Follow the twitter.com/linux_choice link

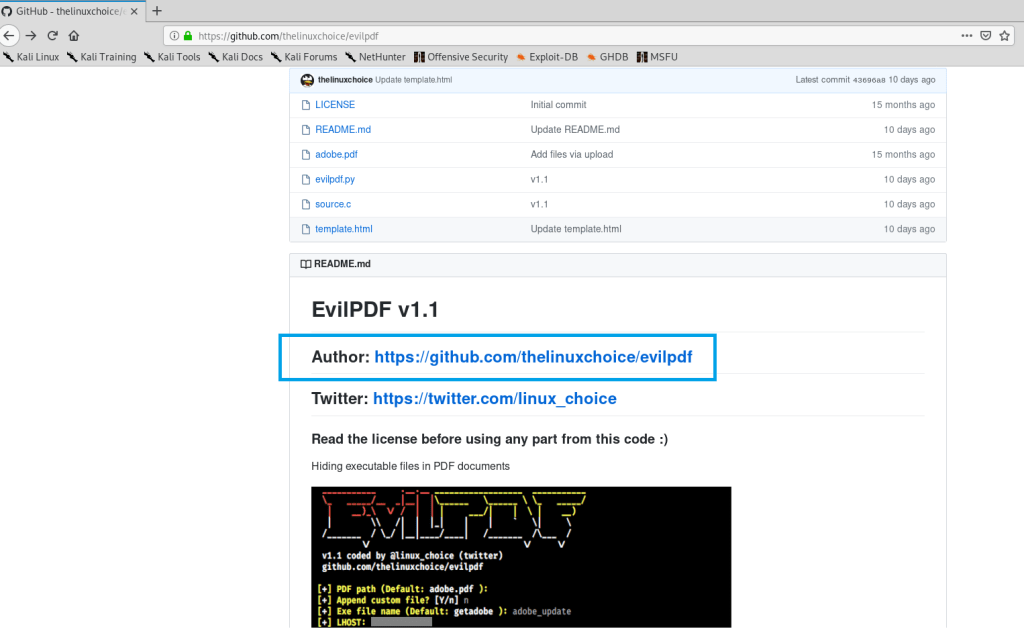[x=495, y=398]
